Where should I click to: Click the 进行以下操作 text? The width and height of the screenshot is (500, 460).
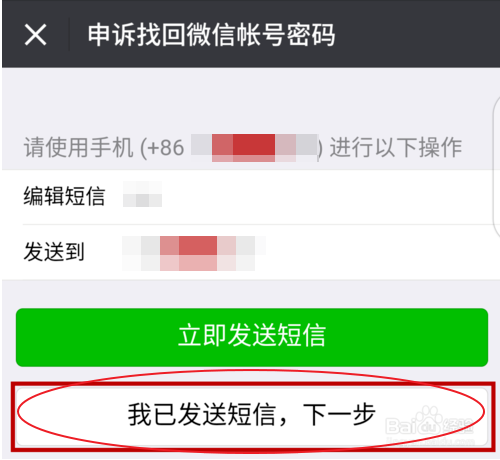(x=396, y=147)
